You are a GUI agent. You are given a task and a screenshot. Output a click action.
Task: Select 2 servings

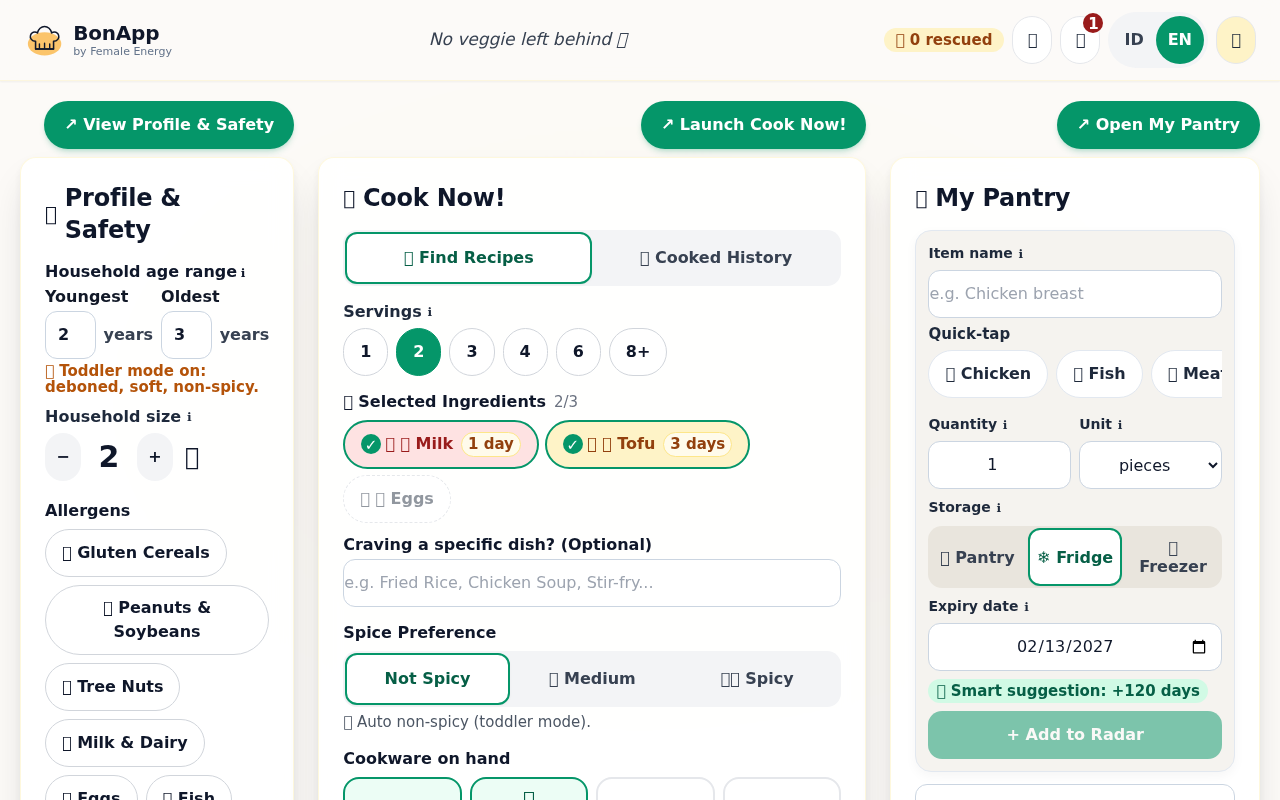pyautogui.click(x=418, y=352)
